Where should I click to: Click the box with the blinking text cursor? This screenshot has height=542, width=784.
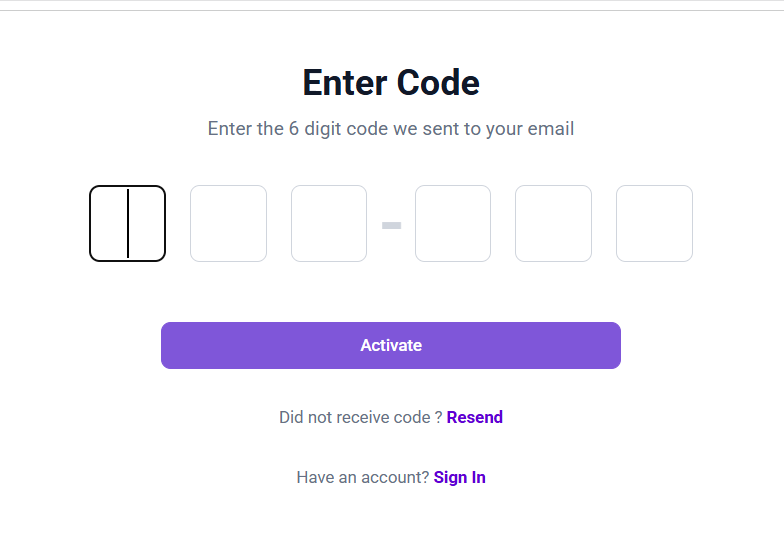coord(127,224)
